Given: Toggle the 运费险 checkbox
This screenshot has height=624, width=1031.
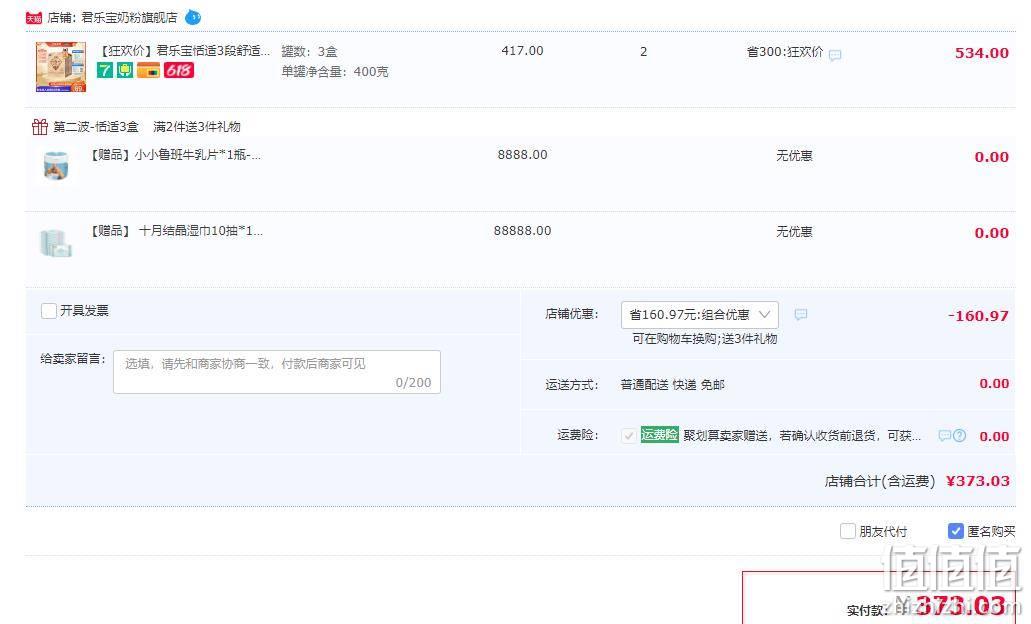Looking at the screenshot, I should pos(629,435).
